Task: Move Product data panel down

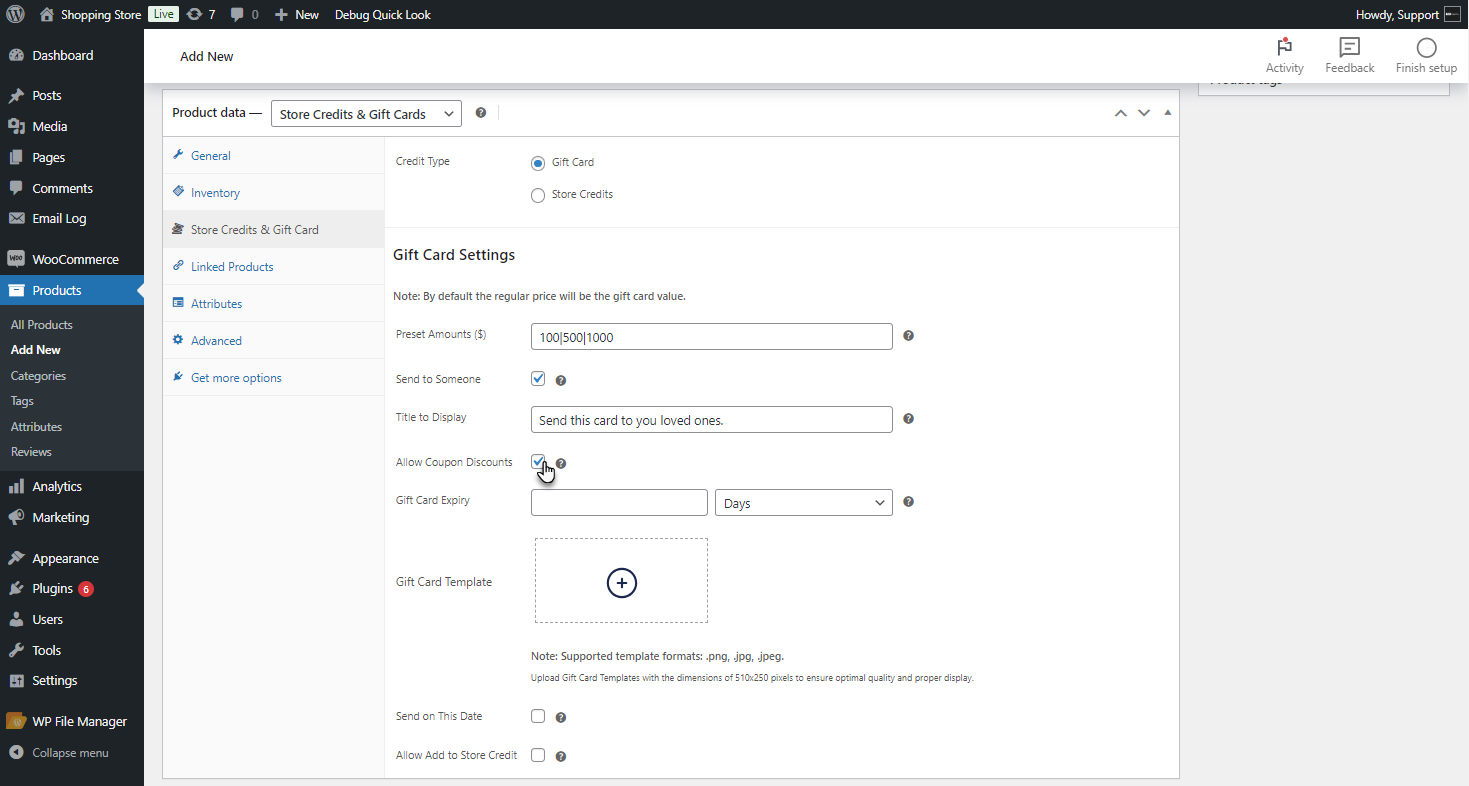Action: (x=1144, y=113)
